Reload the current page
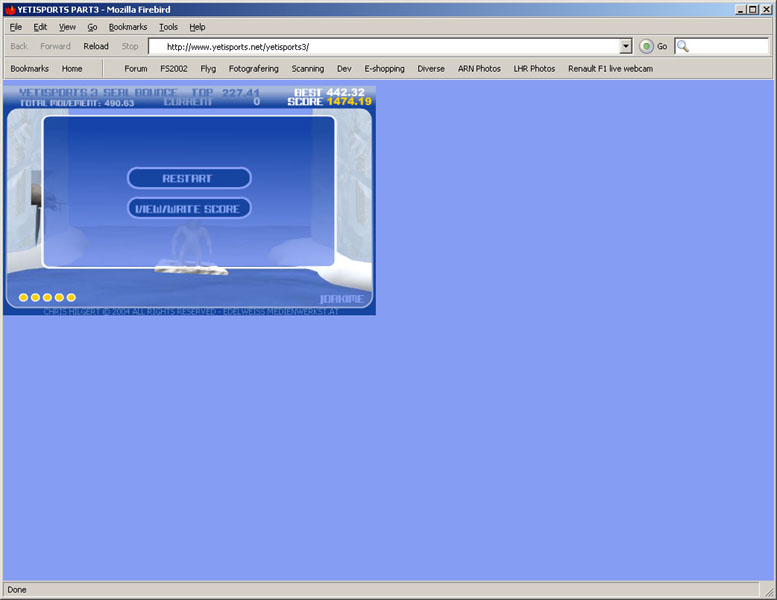The height and width of the screenshot is (600, 777). 96,46
